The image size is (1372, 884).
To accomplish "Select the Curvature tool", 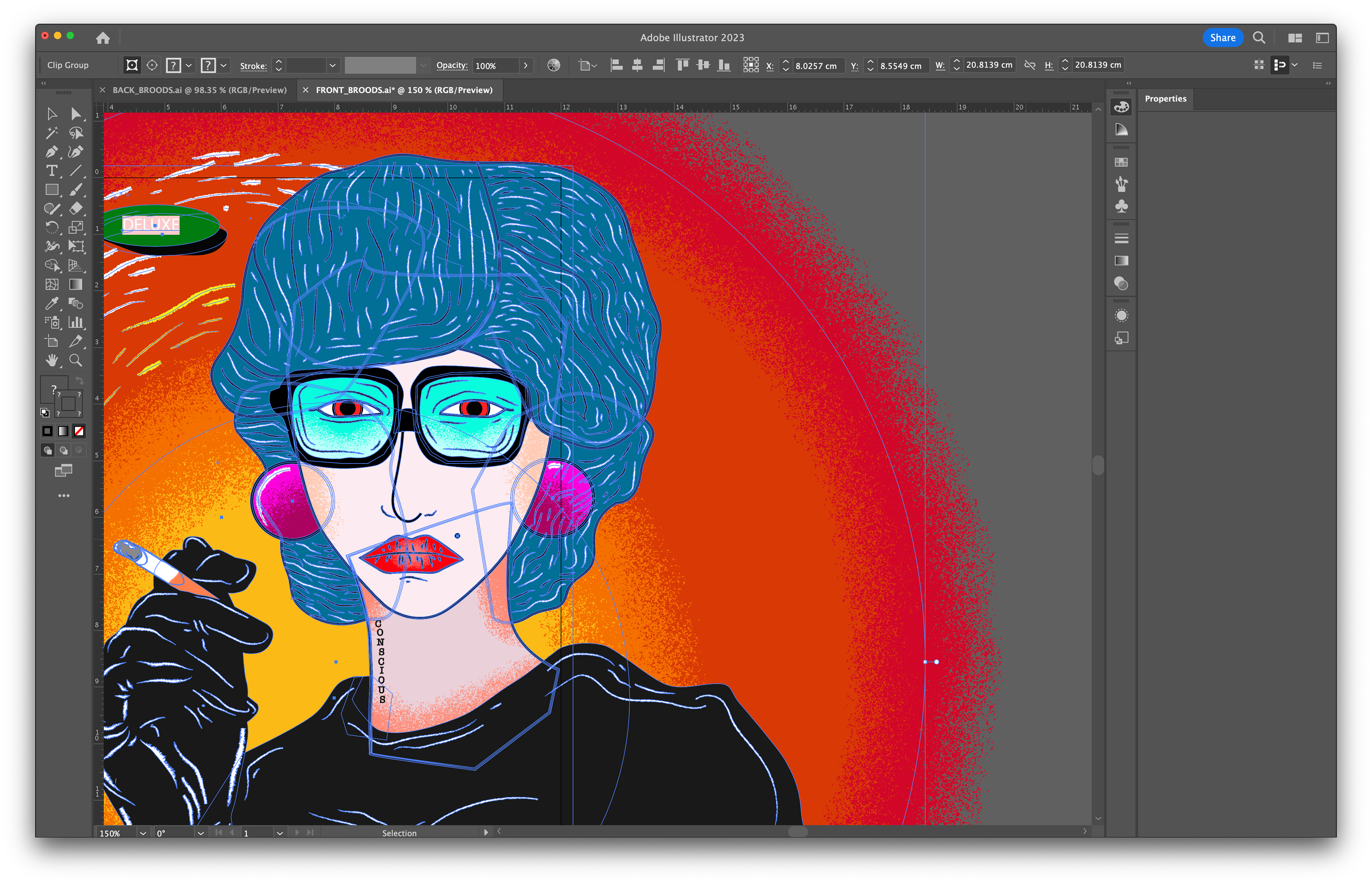I will (x=76, y=152).
